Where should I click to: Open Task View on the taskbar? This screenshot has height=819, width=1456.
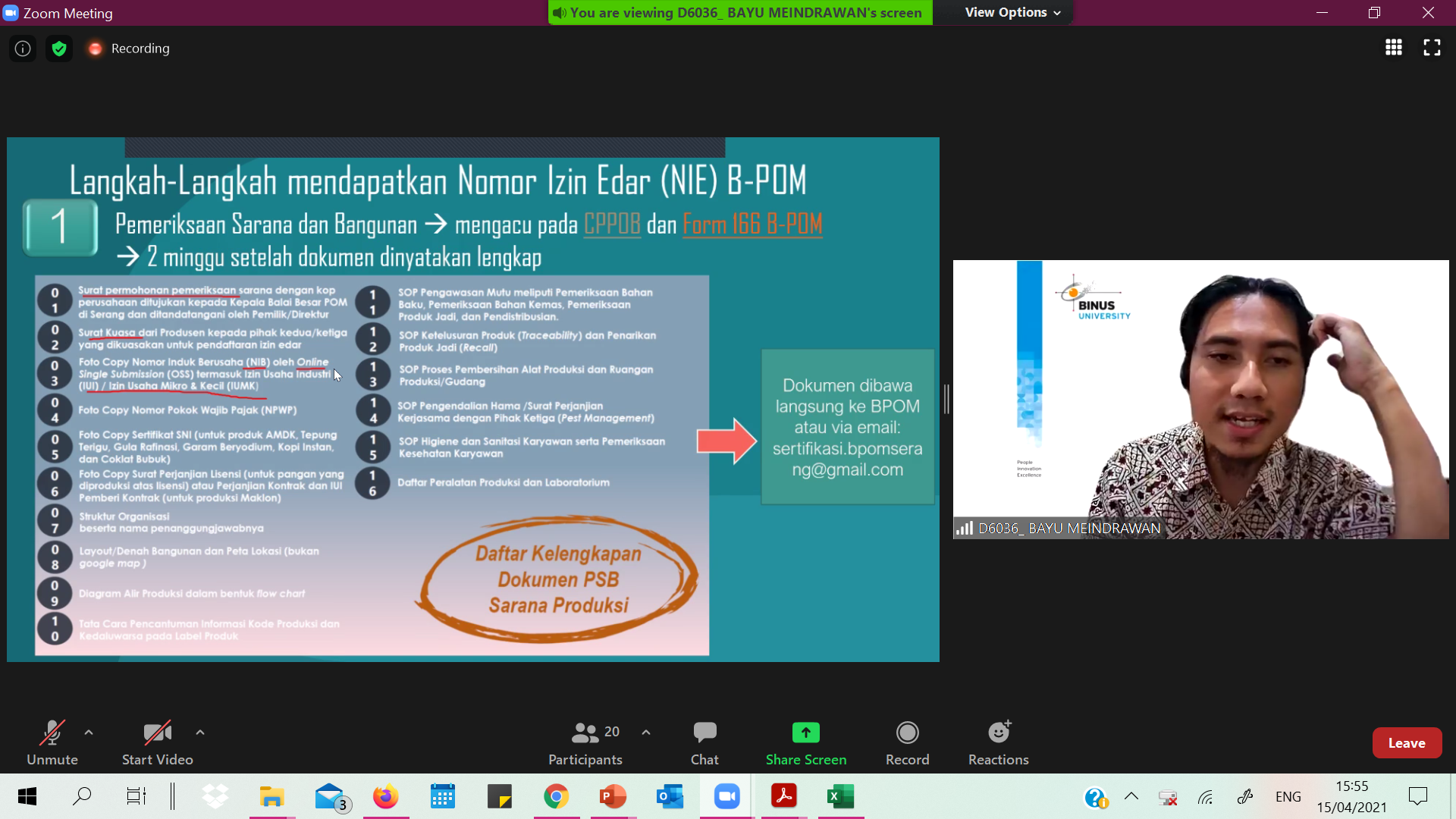[x=136, y=796]
